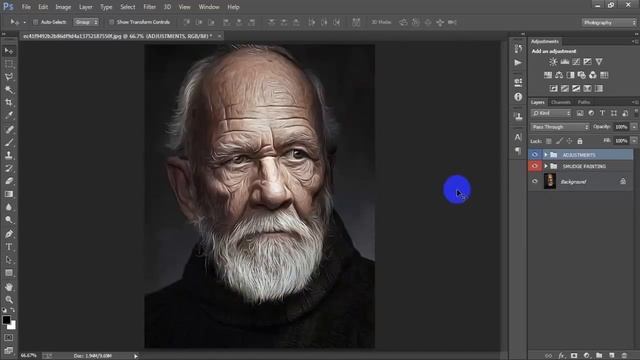Open the status bar info arrow
640x360 pixels.
[x=136, y=356]
